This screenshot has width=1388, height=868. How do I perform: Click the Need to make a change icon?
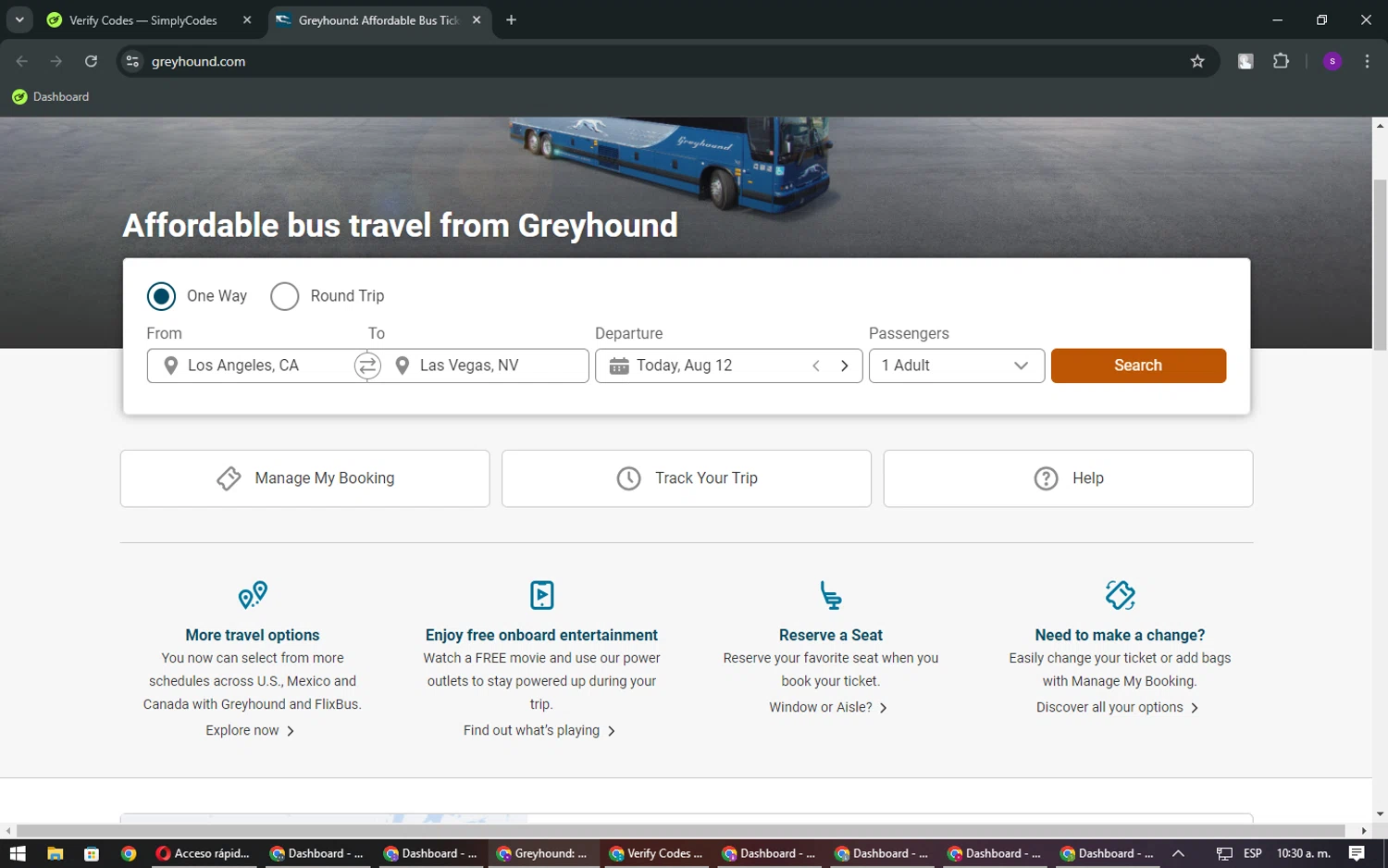pos(1120,595)
